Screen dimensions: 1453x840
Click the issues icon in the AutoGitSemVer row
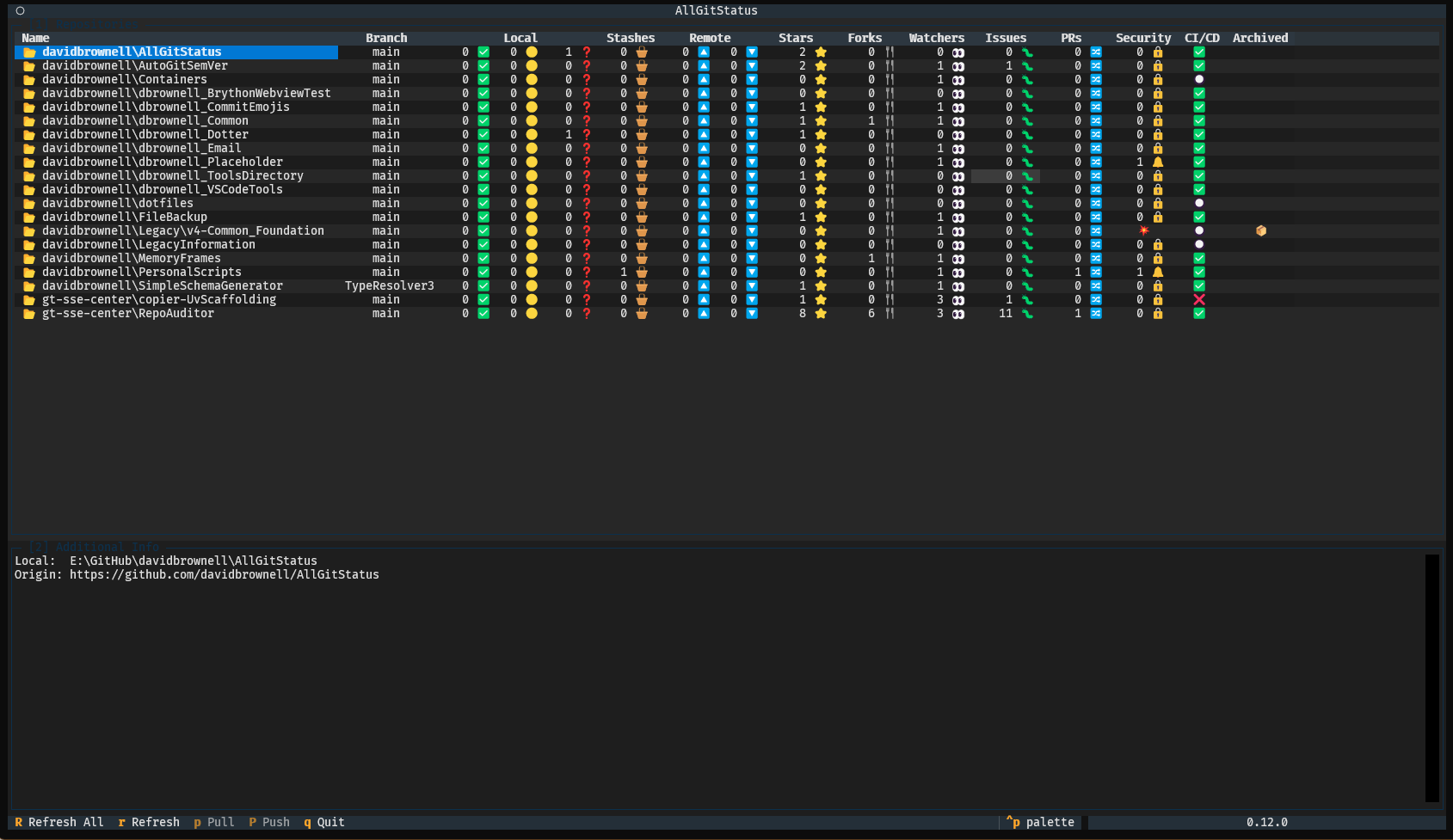click(1027, 66)
